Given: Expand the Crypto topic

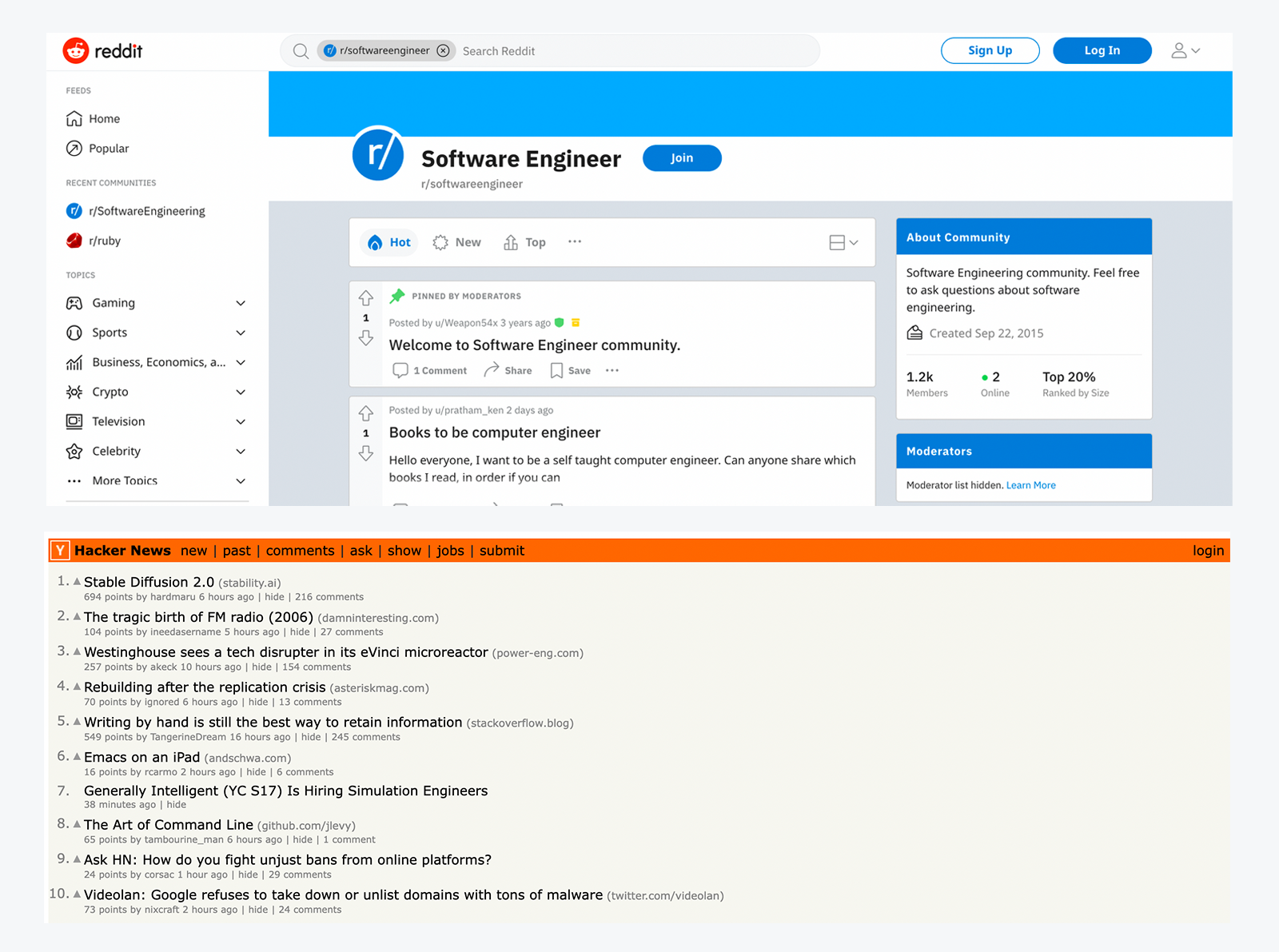Looking at the screenshot, I should 241,392.
